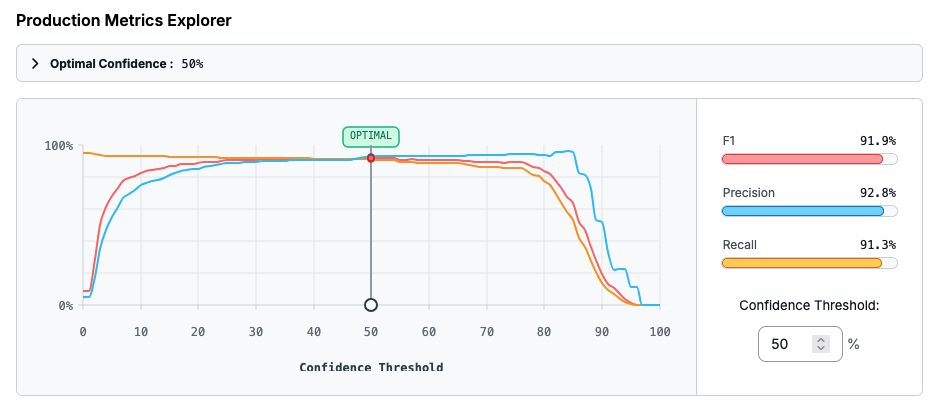The height and width of the screenshot is (410, 943).
Task: Click the green OPTIMAL badge on chart
Action: (371, 136)
